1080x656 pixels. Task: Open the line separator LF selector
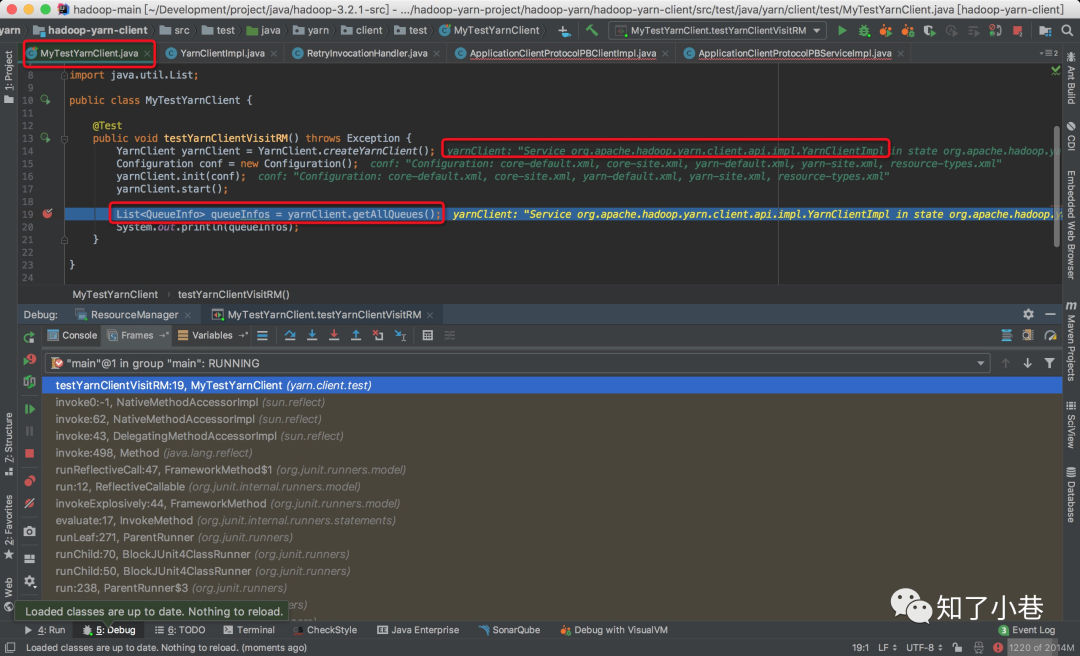(x=887, y=648)
